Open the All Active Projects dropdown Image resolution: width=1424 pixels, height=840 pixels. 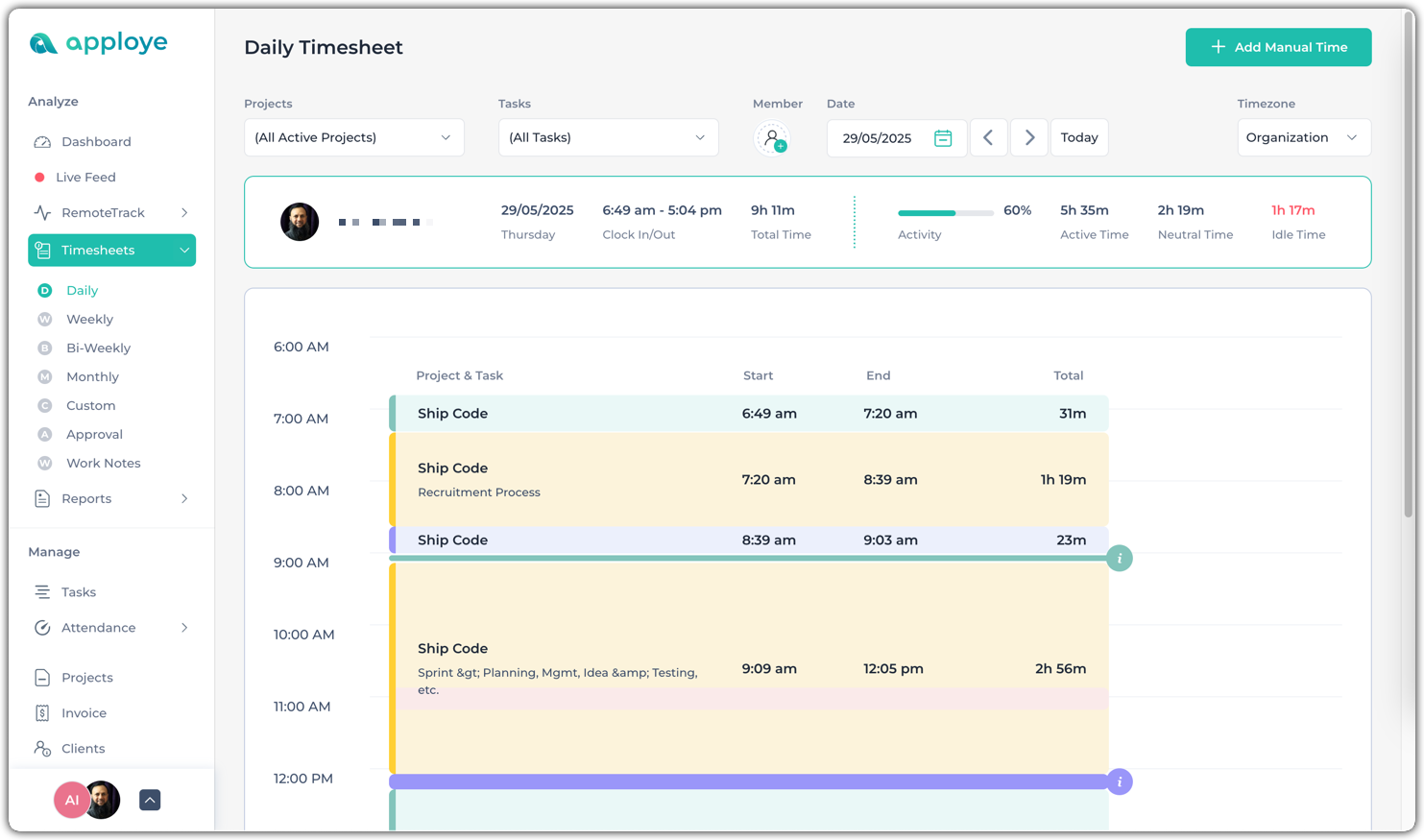353,138
